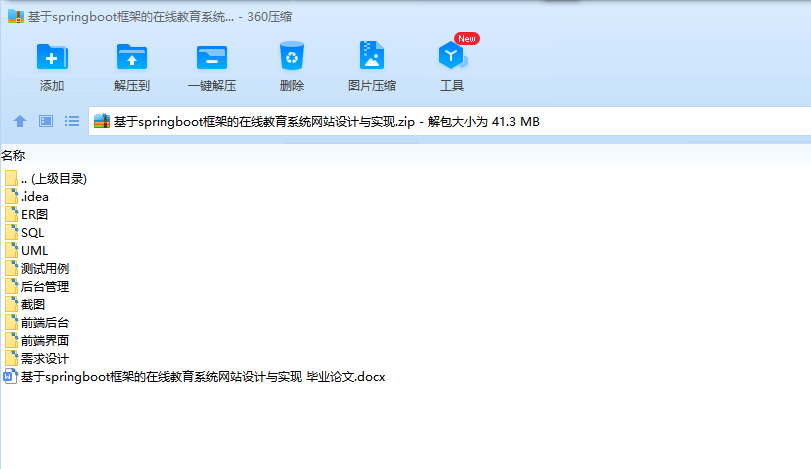Click the 360压缩 app icon in title bar
Screen dimensions: 811x469
point(16,17)
